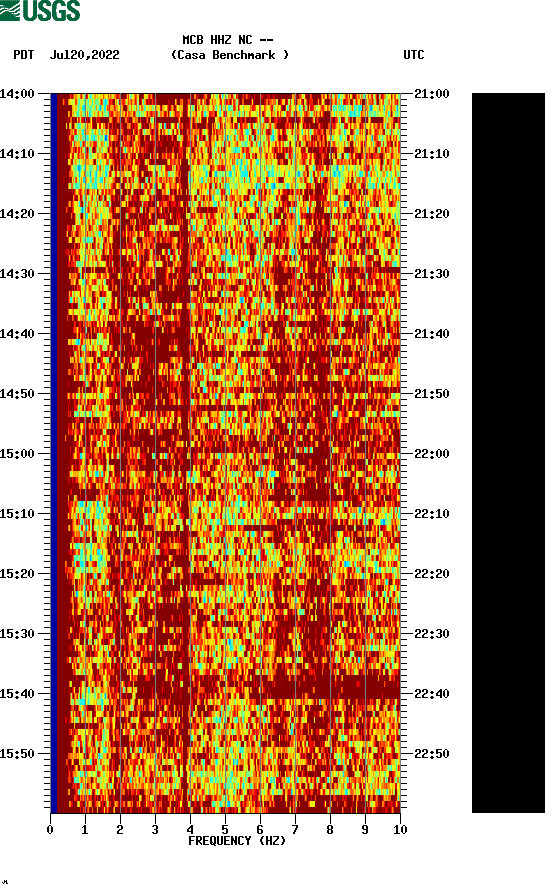The width and height of the screenshot is (552, 893).
Task: Click the '21:00' UTC time label
Action: pos(432,94)
